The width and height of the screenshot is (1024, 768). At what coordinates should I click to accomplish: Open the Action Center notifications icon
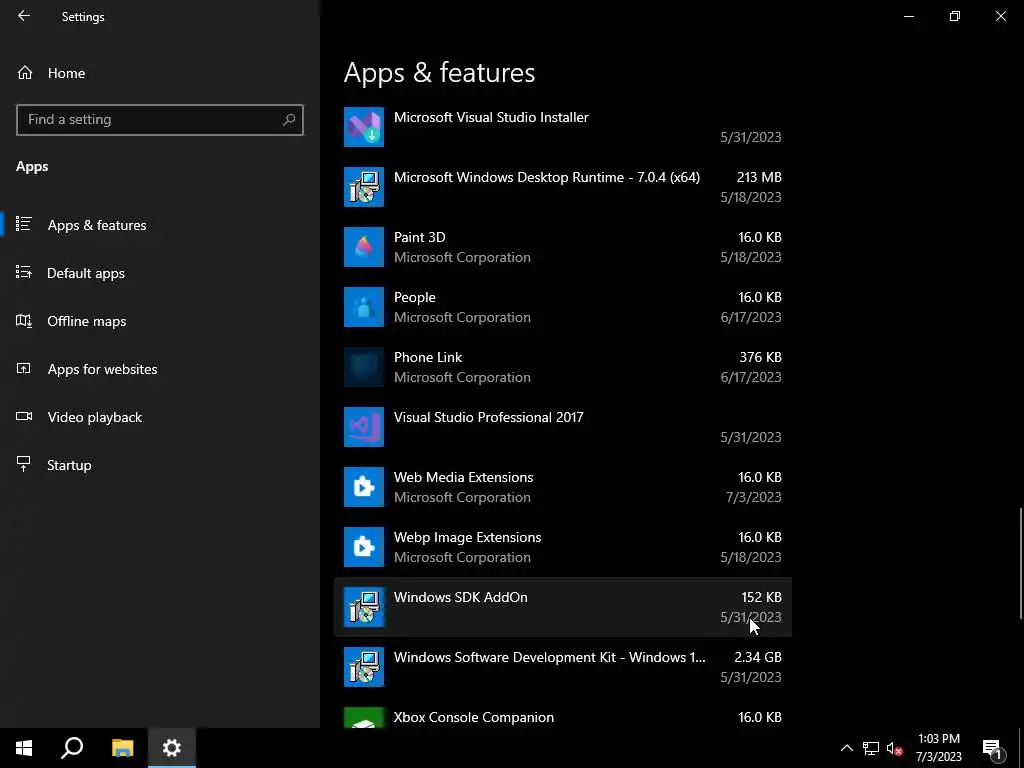pos(993,748)
